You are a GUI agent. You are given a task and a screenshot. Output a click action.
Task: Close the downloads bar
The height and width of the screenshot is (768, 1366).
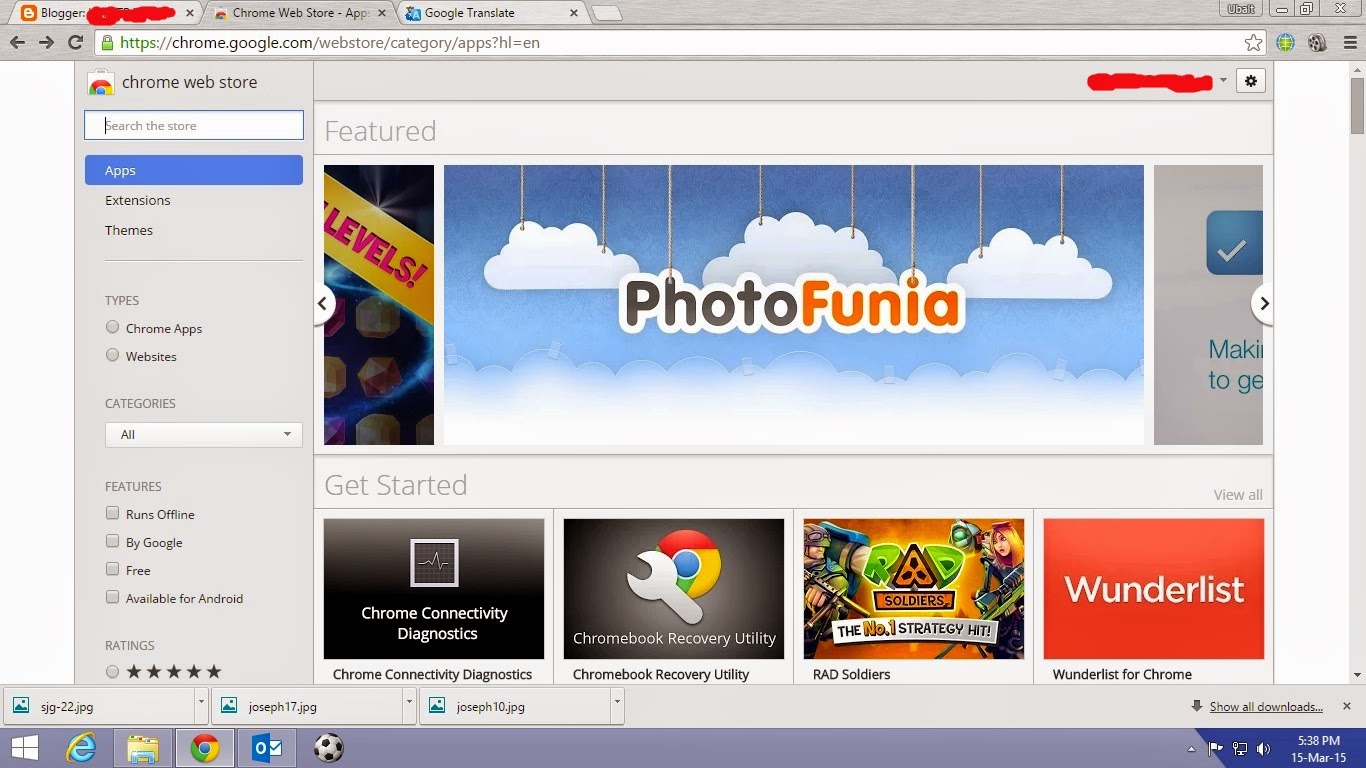(1347, 705)
